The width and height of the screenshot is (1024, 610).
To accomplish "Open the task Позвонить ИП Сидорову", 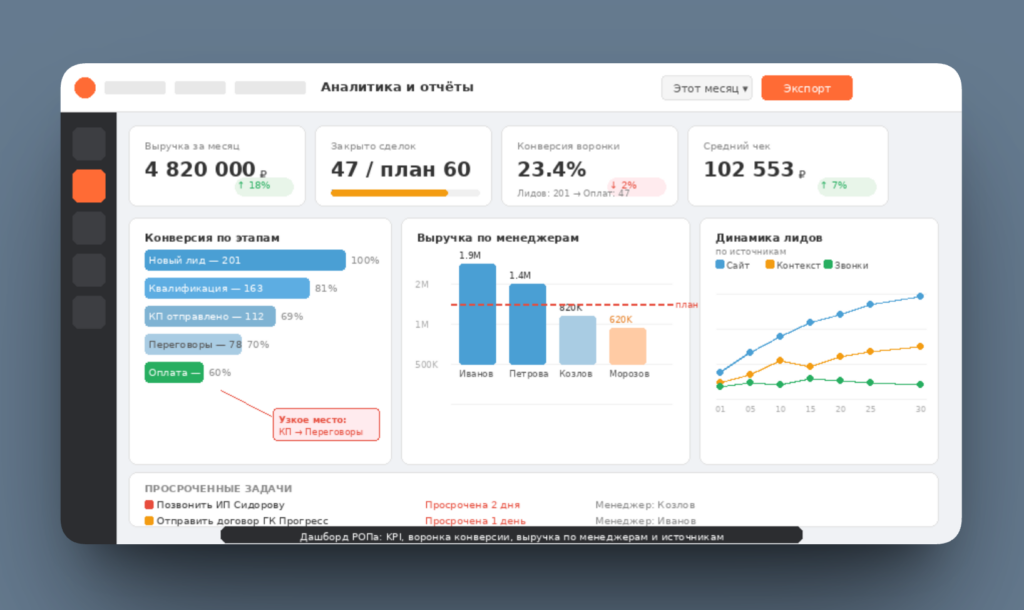I will click(x=221, y=505).
